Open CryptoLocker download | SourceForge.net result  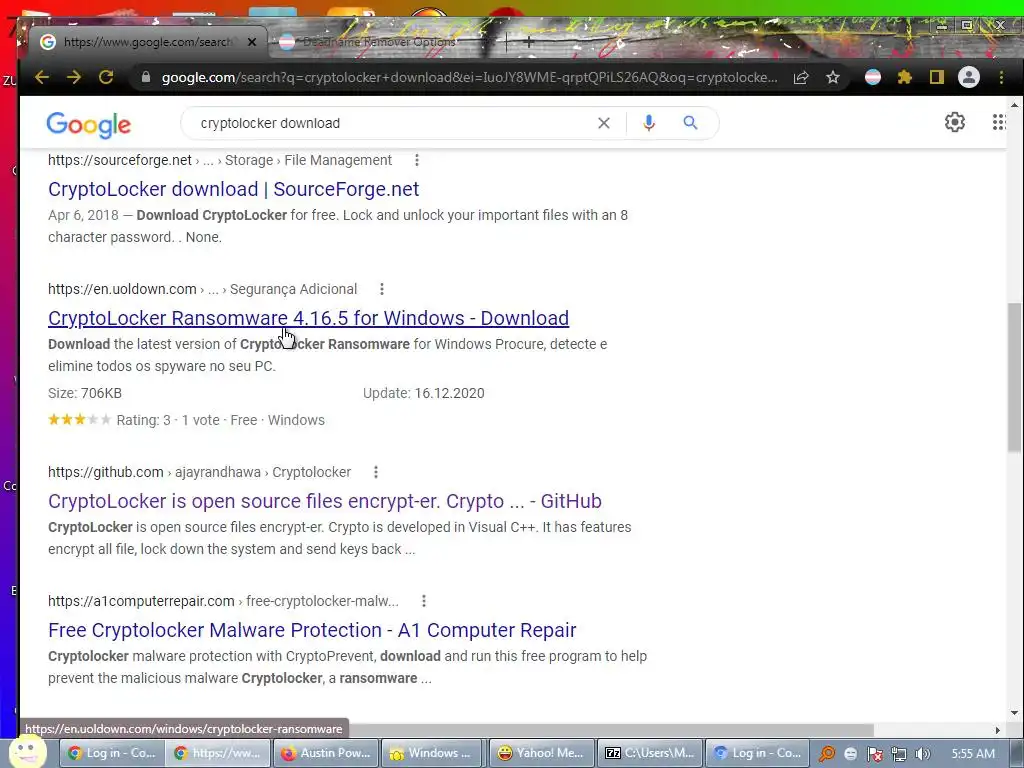tap(233, 189)
